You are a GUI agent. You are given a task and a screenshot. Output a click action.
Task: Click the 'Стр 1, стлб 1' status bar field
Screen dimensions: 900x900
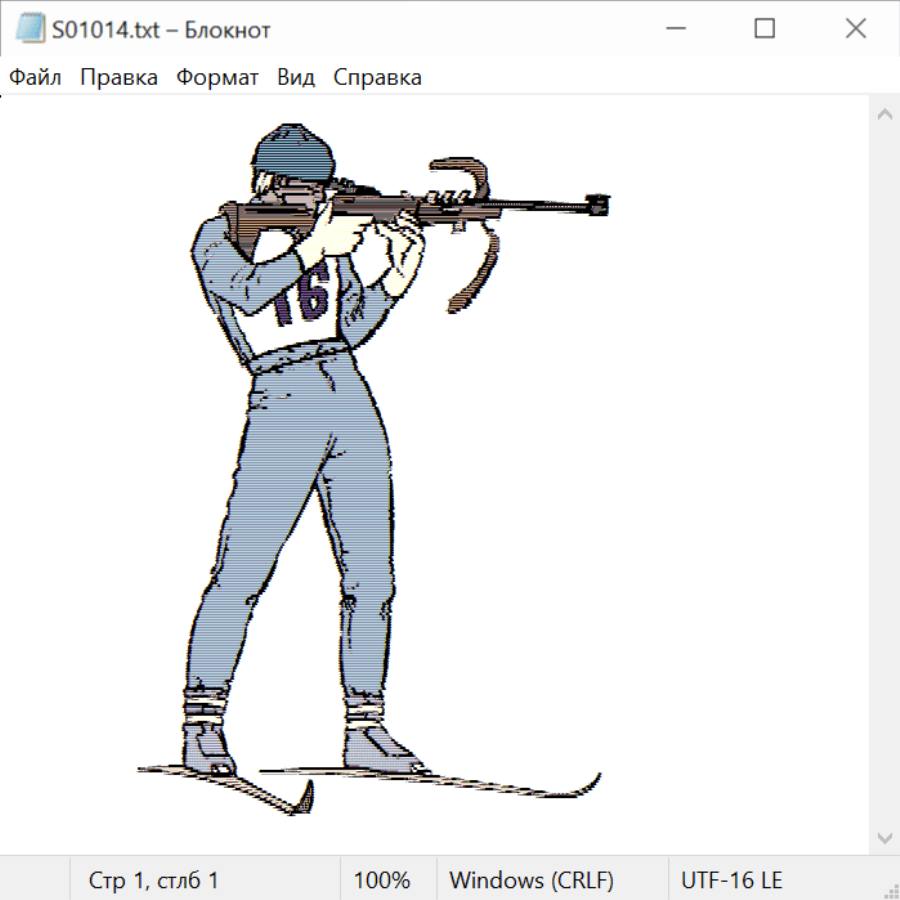[x=154, y=881]
